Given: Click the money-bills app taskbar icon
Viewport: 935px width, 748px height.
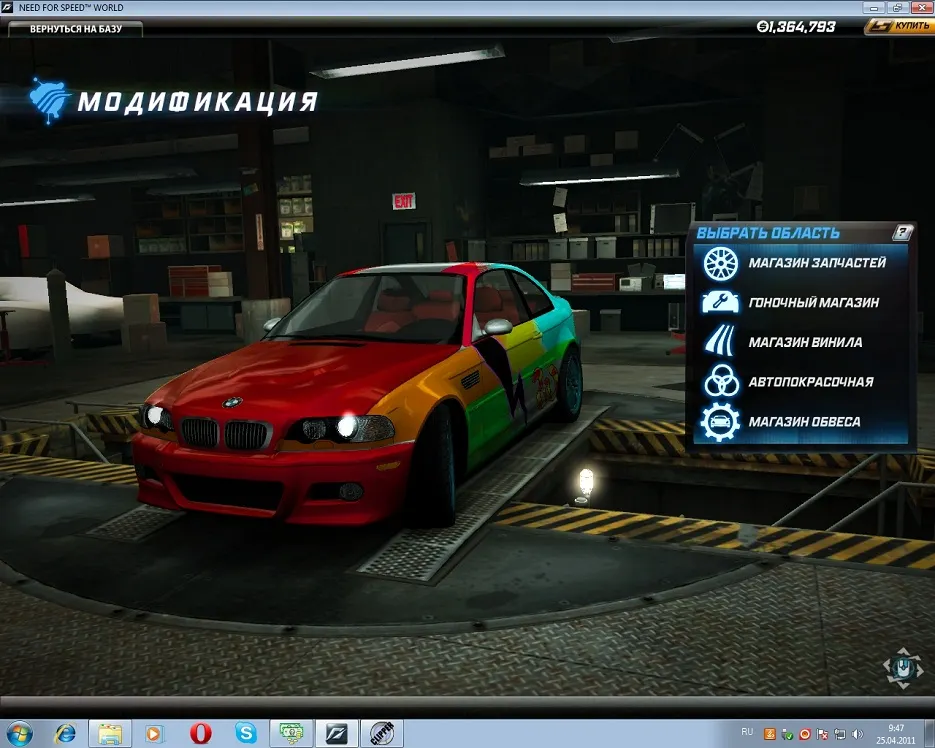Looking at the screenshot, I should [292, 733].
